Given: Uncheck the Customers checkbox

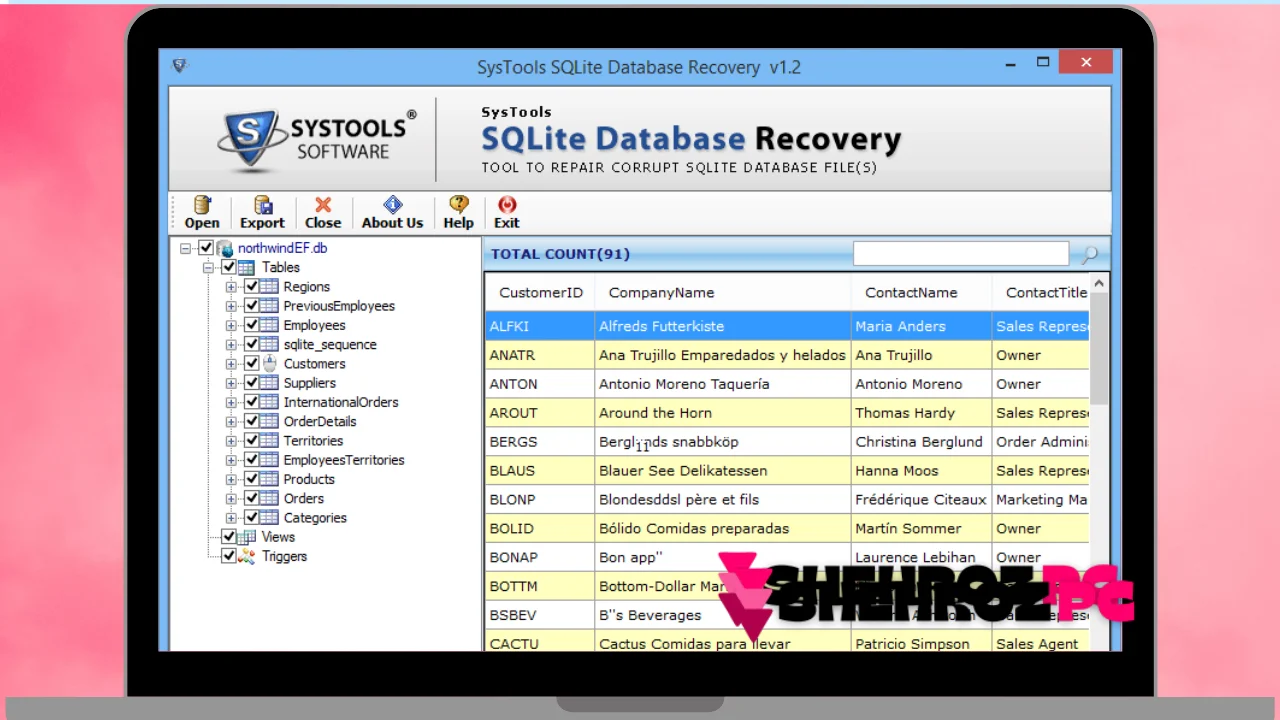Looking at the screenshot, I should point(251,364).
